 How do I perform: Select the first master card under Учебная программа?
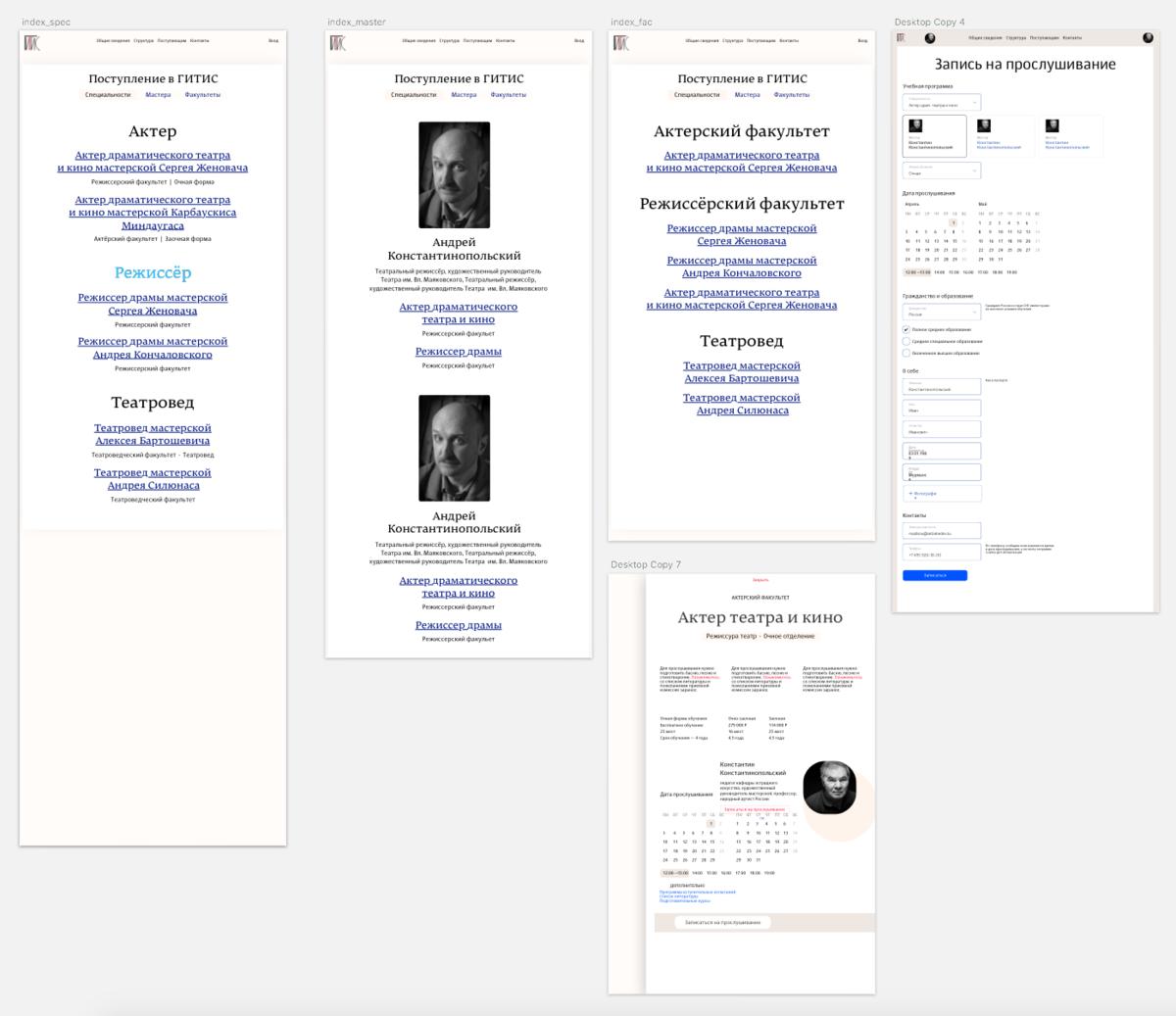tap(934, 136)
